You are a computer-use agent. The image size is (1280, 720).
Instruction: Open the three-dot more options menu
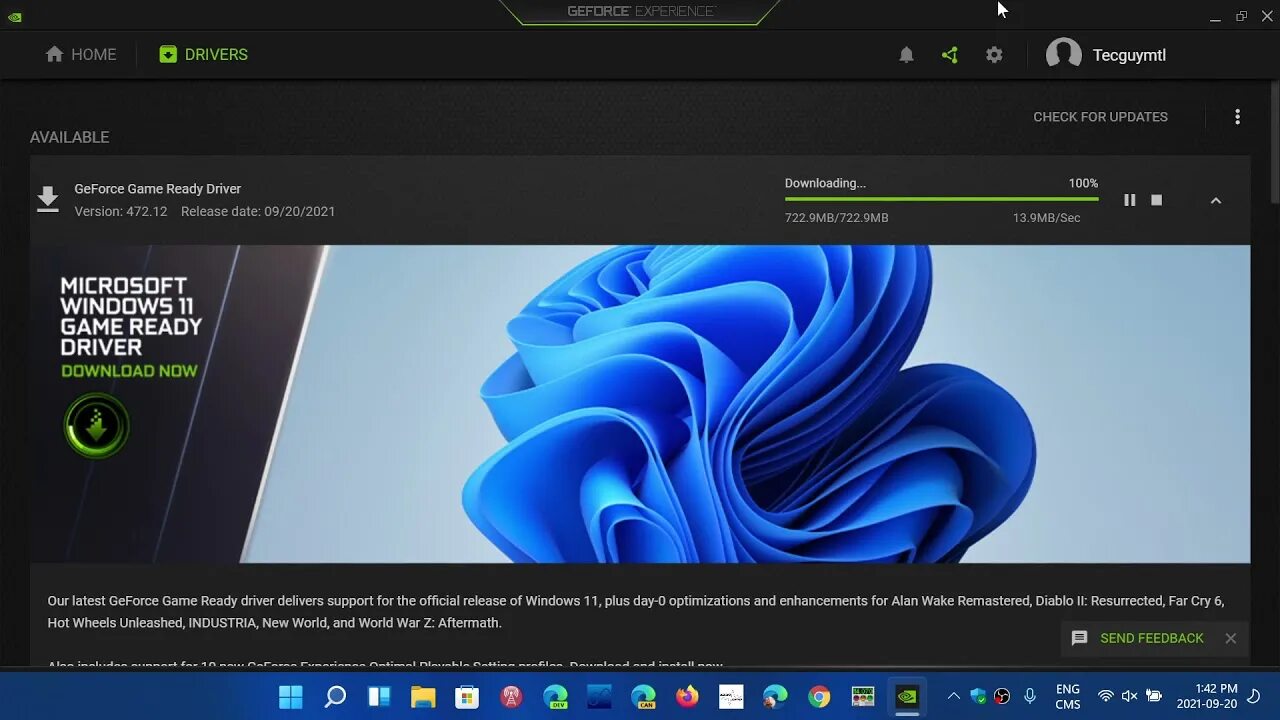1237,117
